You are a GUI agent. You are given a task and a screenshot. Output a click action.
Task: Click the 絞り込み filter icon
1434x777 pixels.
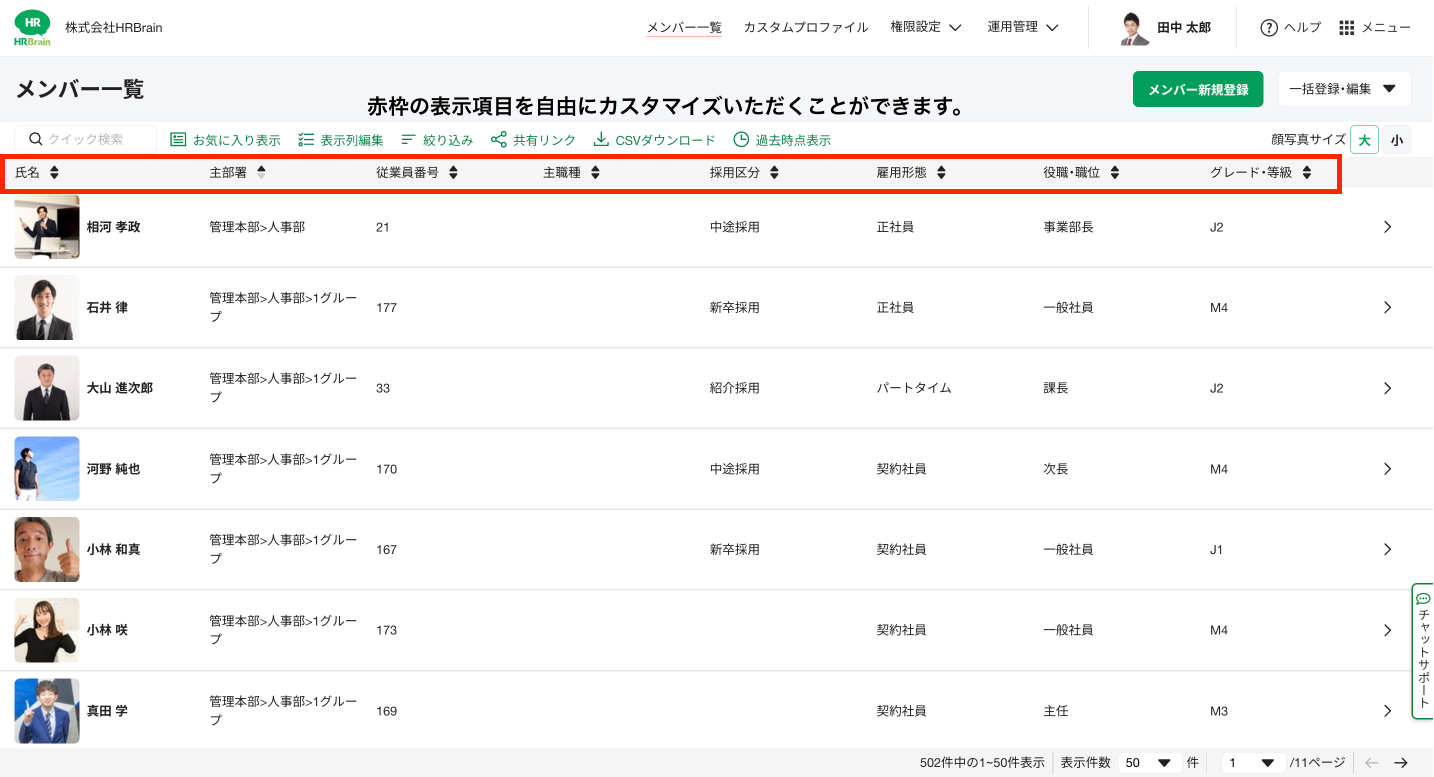point(408,140)
